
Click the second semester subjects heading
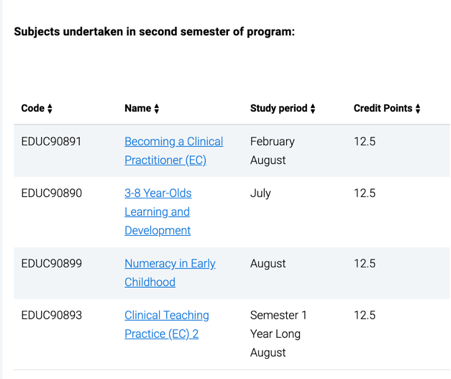[x=154, y=32]
